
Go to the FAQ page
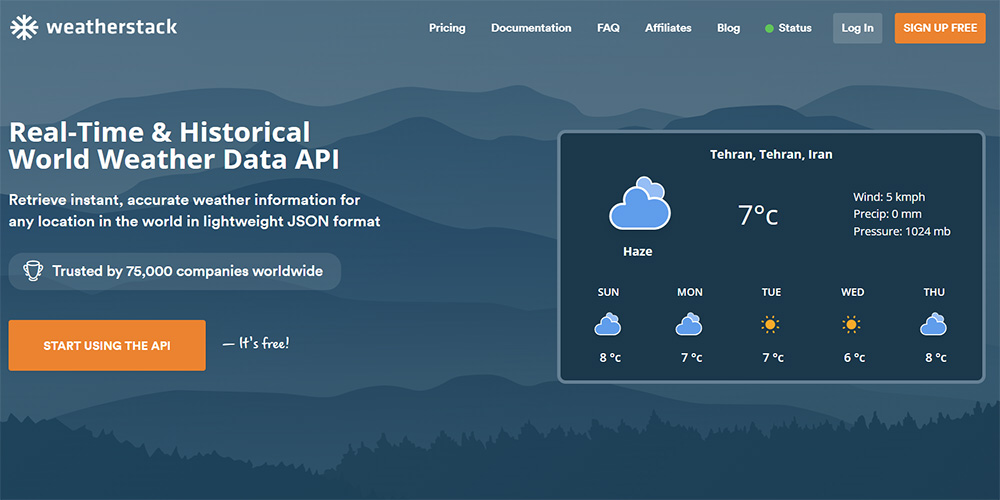608,28
